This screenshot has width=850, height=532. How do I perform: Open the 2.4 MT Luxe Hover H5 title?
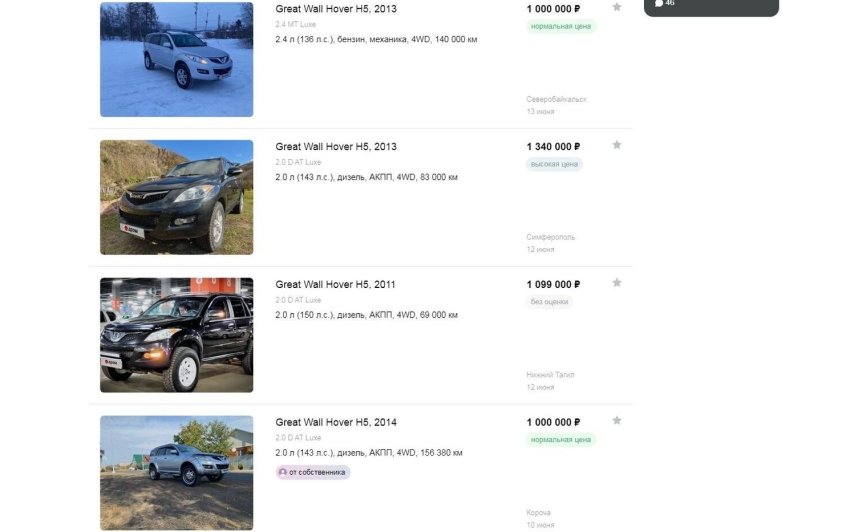(x=335, y=9)
